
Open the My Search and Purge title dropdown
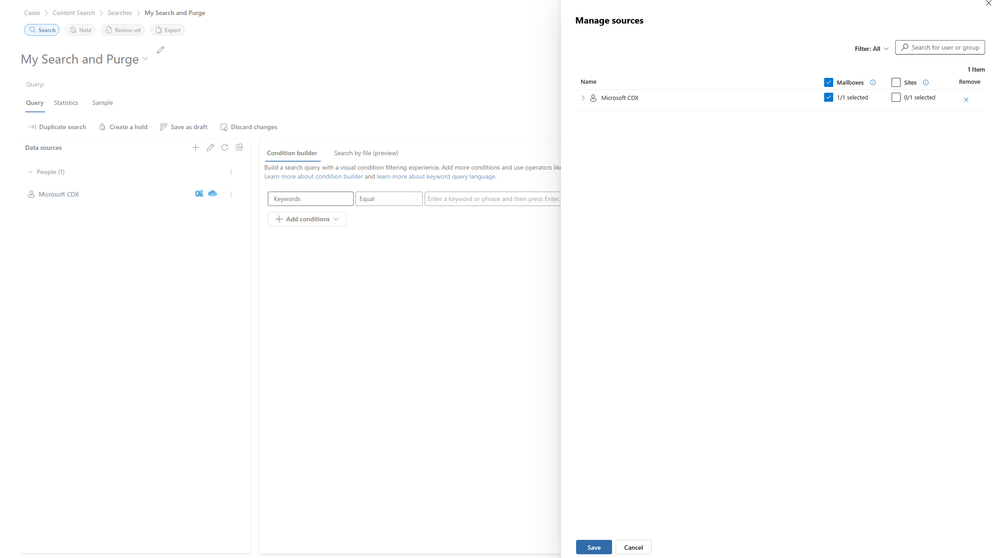click(145, 59)
